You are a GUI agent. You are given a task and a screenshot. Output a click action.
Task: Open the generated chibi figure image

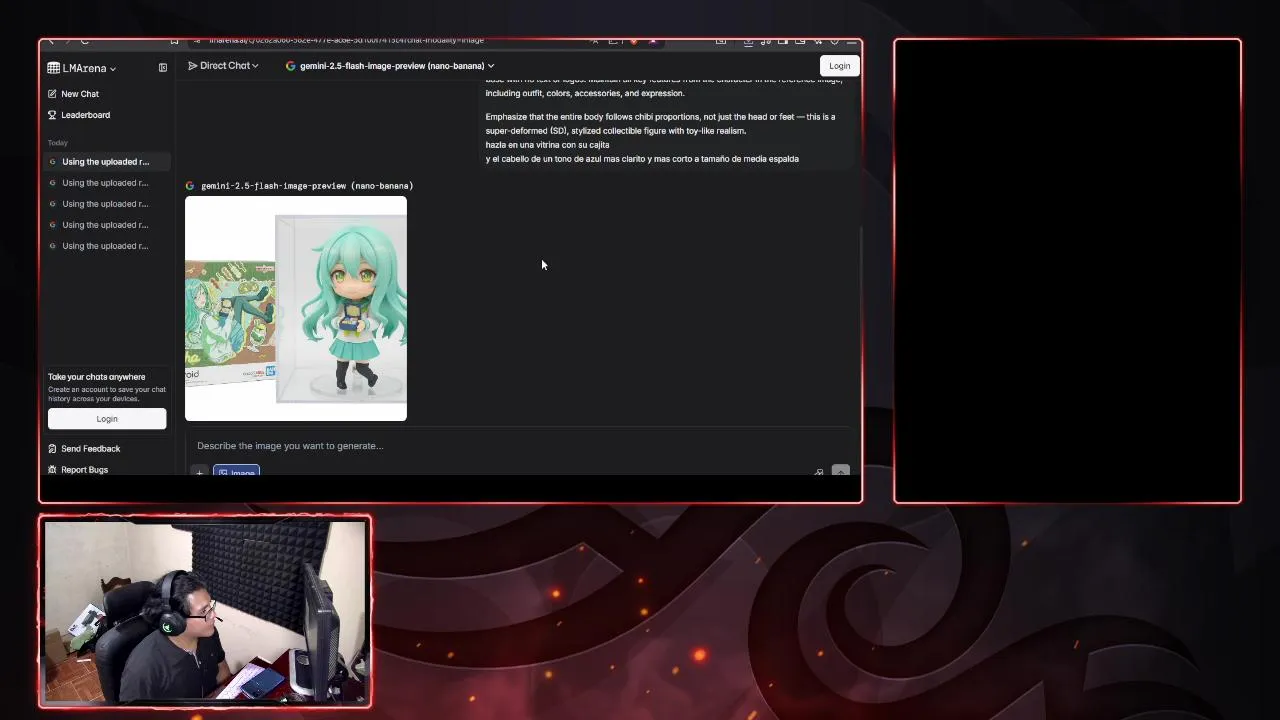(296, 309)
